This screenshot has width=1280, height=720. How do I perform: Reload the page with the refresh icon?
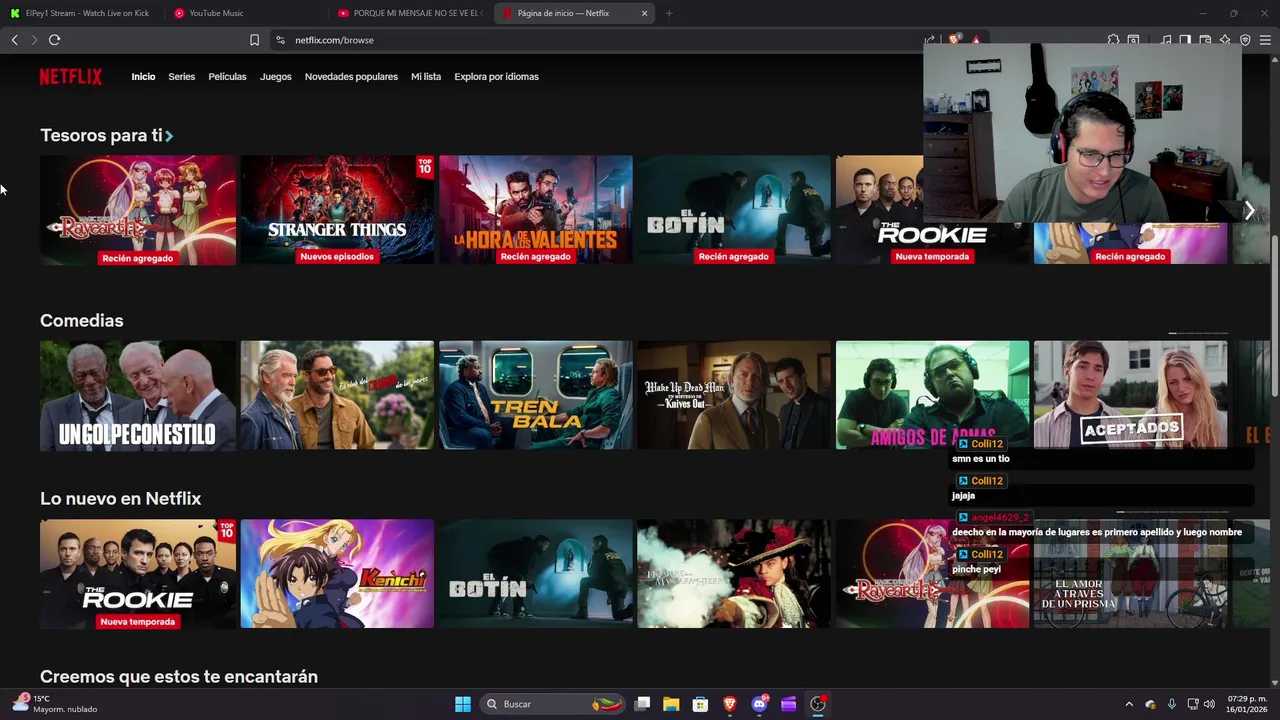(x=54, y=40)
